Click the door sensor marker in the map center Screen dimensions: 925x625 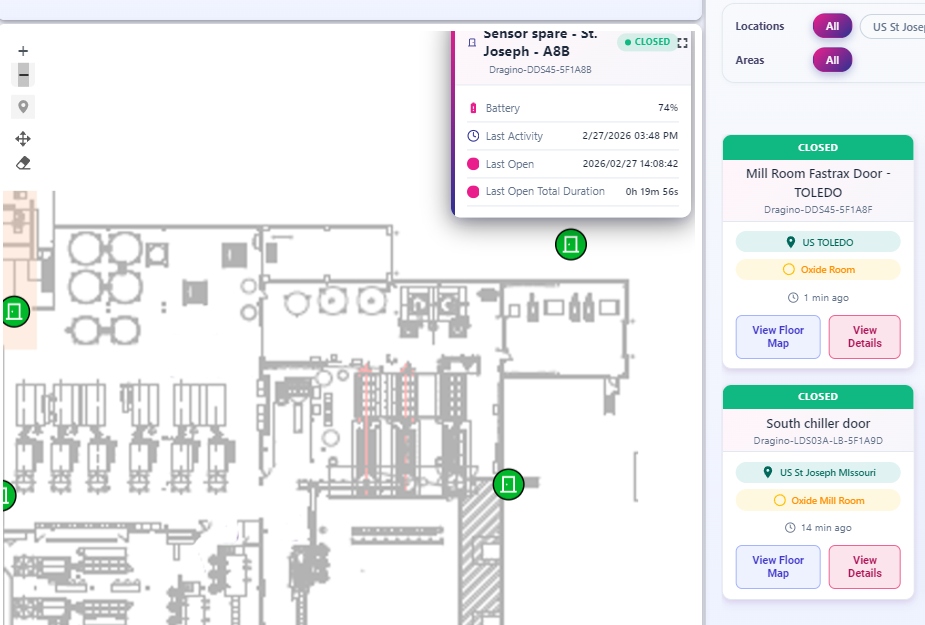pyautogui.click(x=509, y=483)
